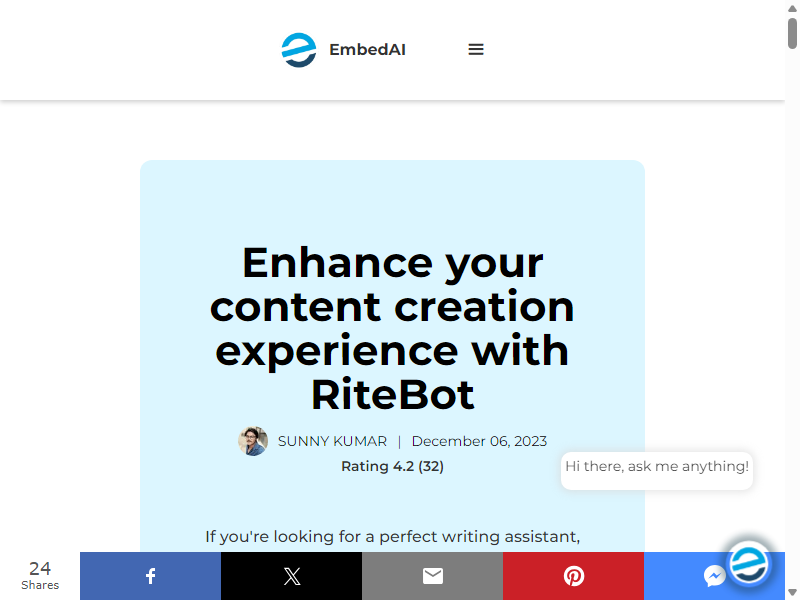Click Sunny Kumar's avatar photo

click(253, 441)
